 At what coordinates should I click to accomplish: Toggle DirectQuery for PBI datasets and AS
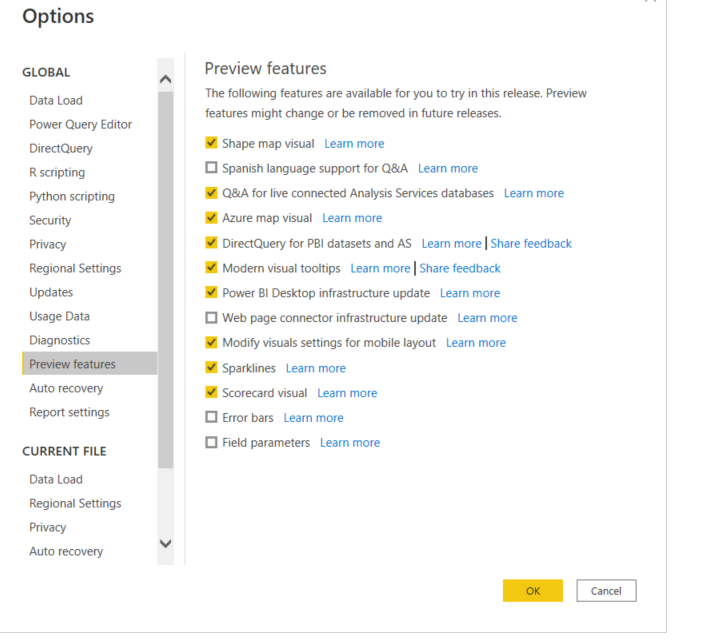point(211,242)
